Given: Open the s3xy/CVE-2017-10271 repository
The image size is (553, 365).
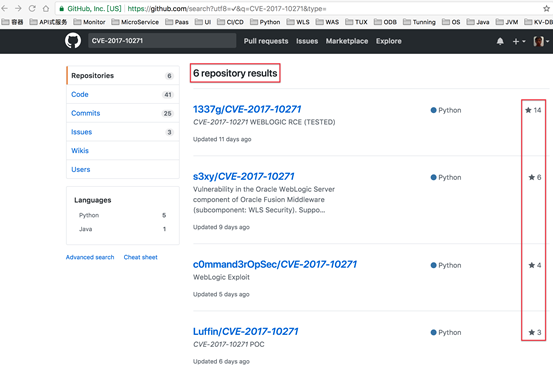Looking at the screenshot, I should point(243,176).
